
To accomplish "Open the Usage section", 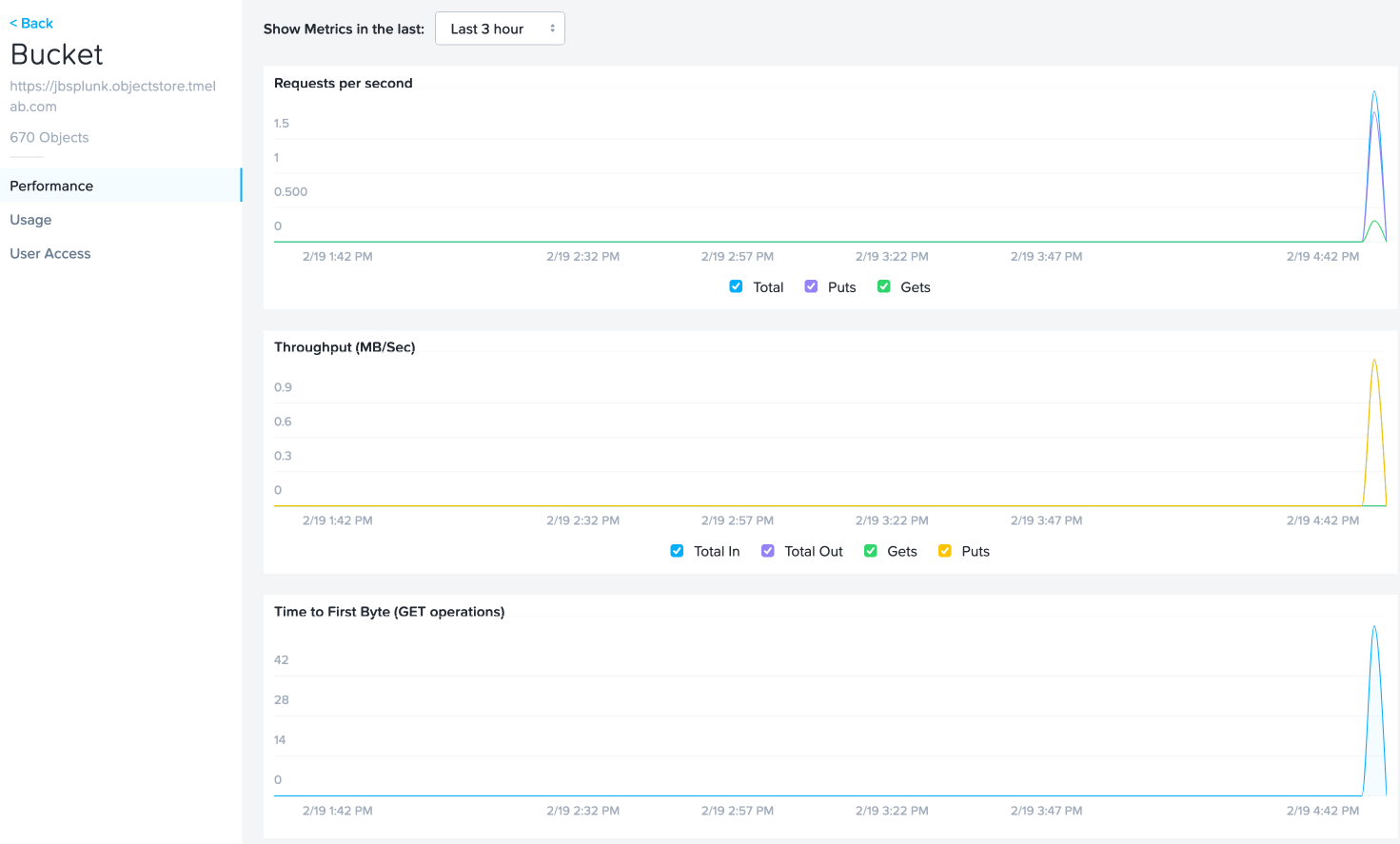I will click(30, 220).
